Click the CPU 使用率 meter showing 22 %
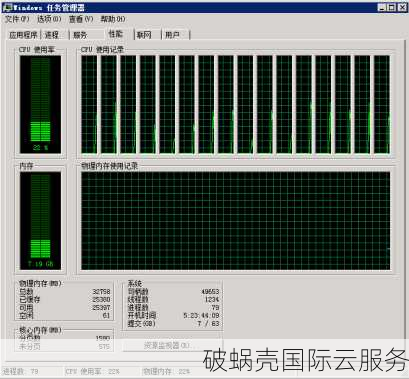 pyautogui.click(x=40, y=104)
